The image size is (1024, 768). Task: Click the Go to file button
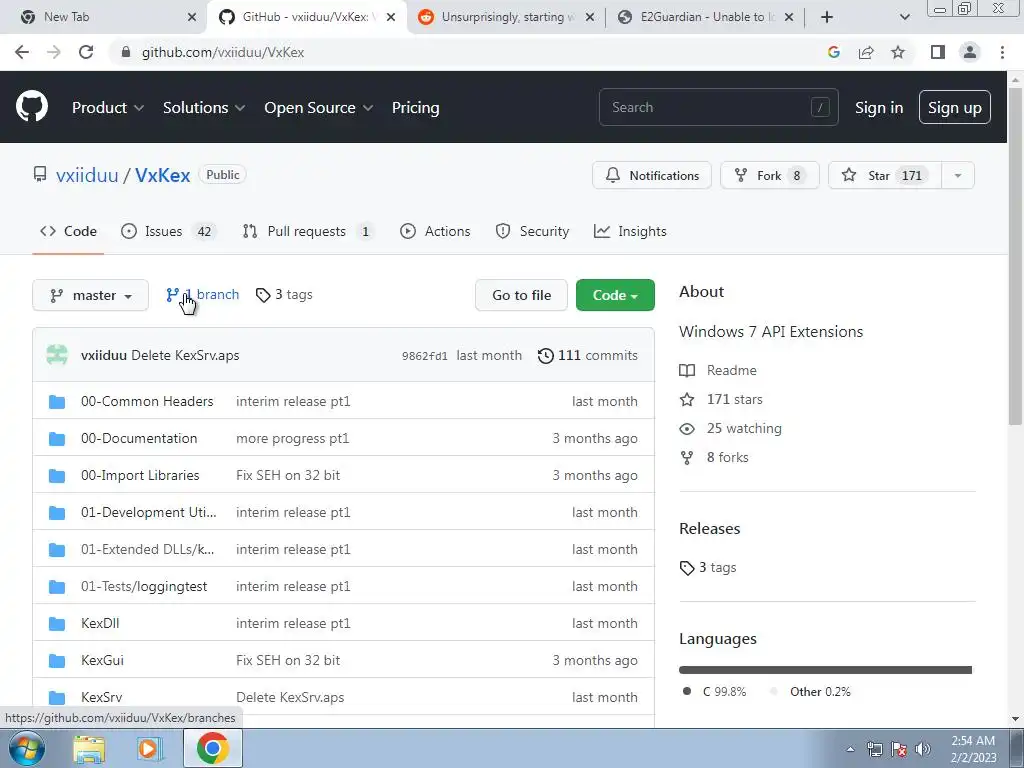point(521,295)
